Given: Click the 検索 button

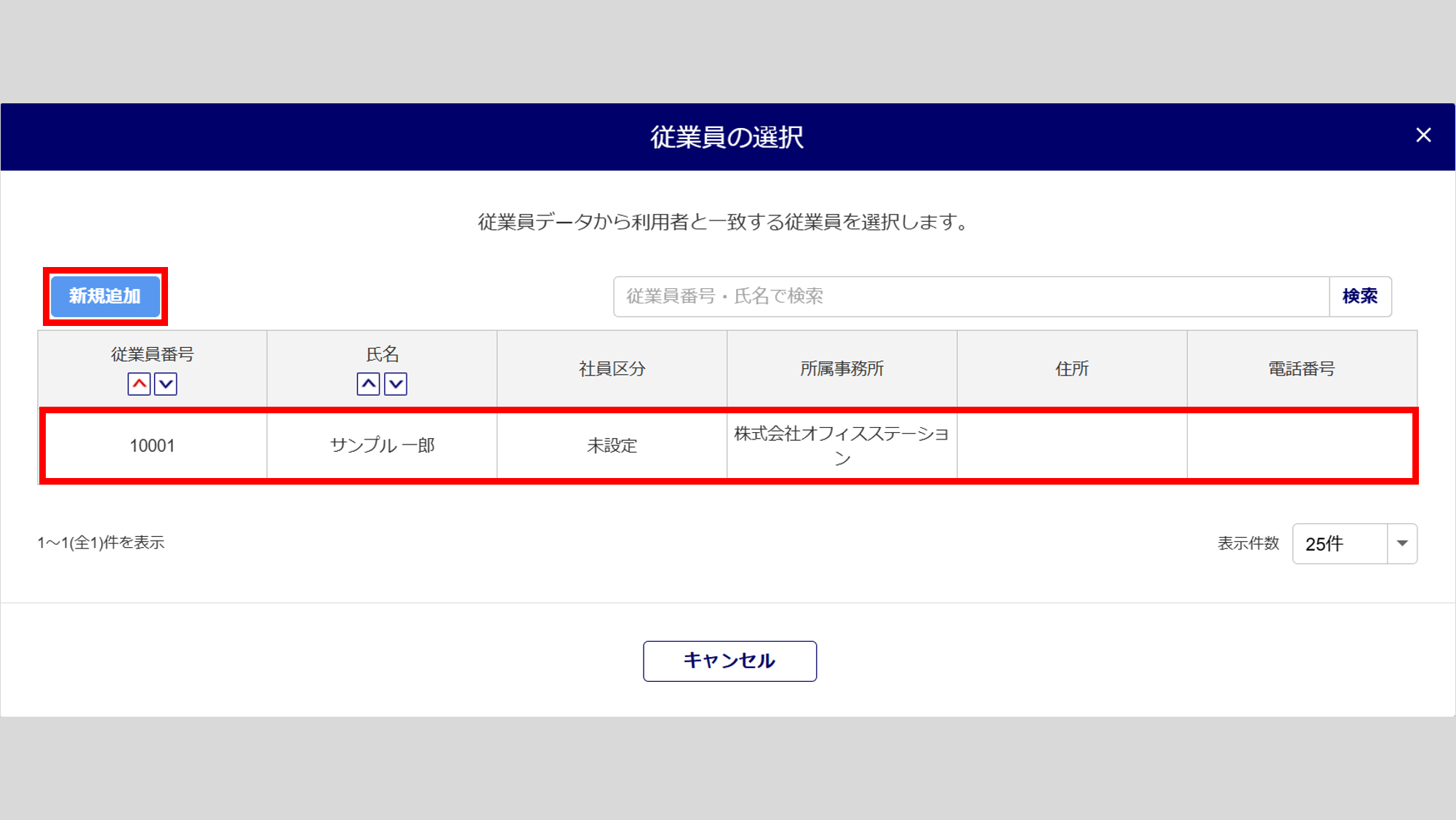Looking at the screenshot, I should (x=1359, y=296).
